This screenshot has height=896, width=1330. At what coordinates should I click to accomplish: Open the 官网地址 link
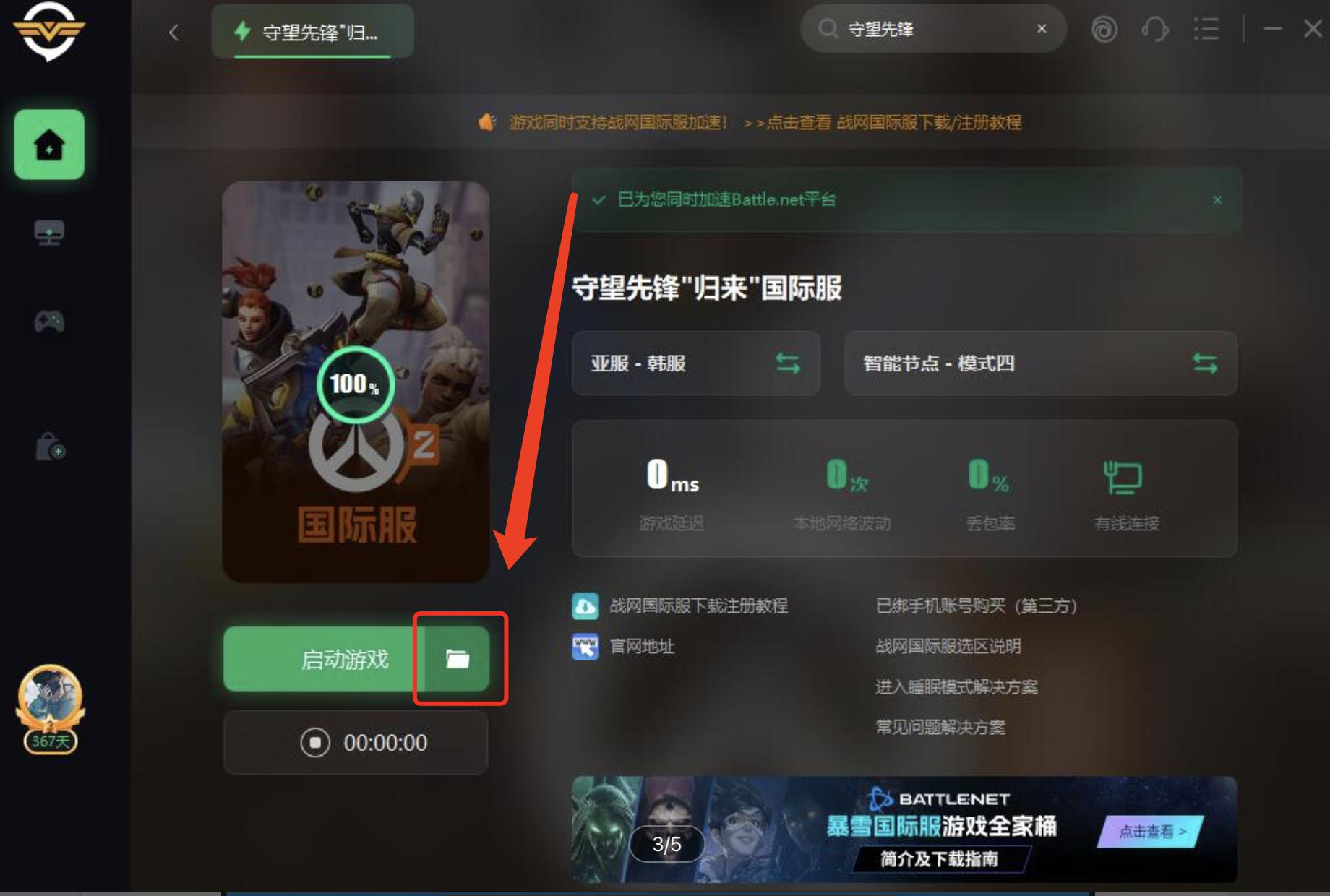pyautogui.click(x=642, y=646)
